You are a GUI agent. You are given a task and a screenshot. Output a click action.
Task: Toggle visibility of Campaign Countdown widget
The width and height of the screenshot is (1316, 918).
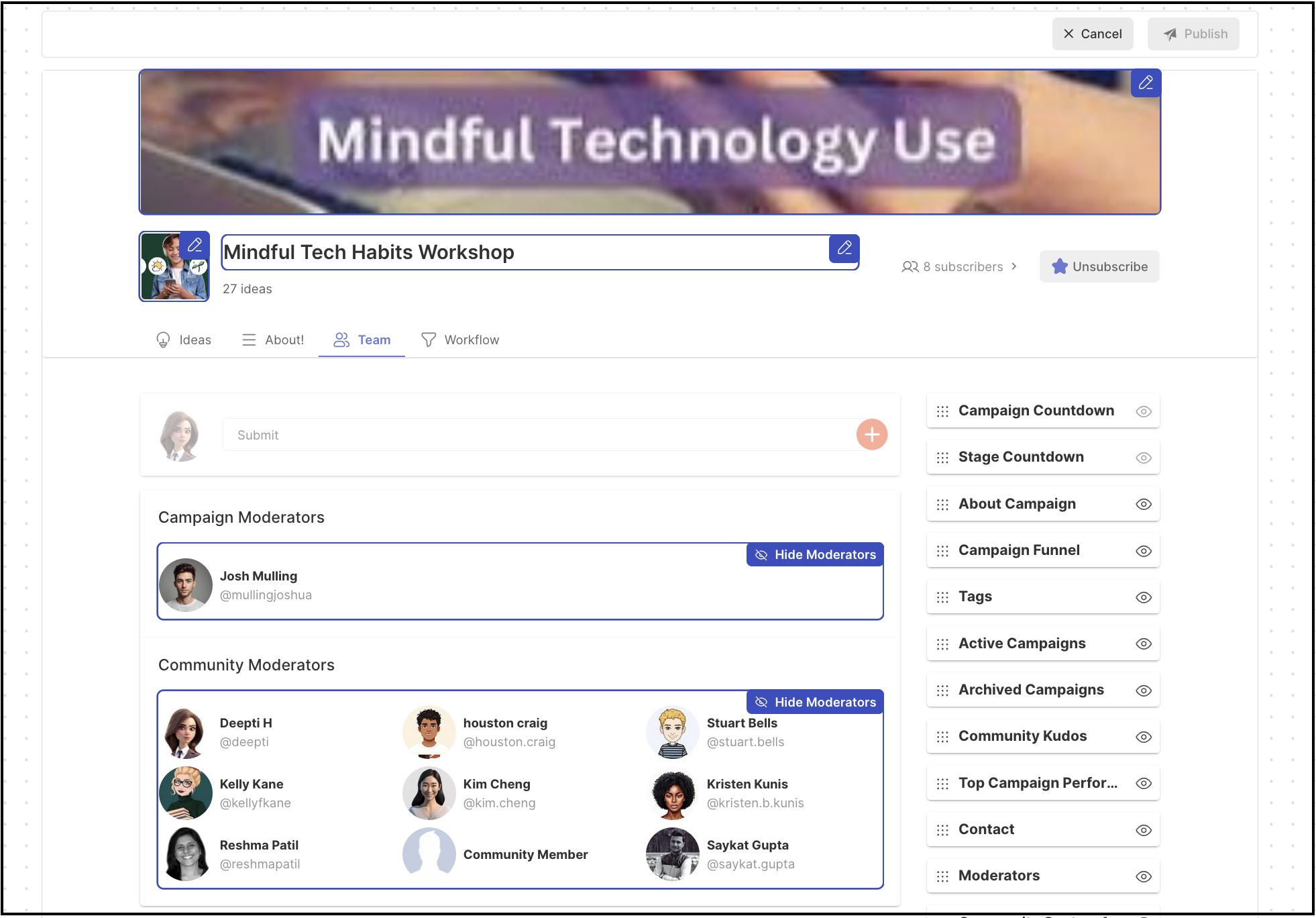[x=1144, y=411]
